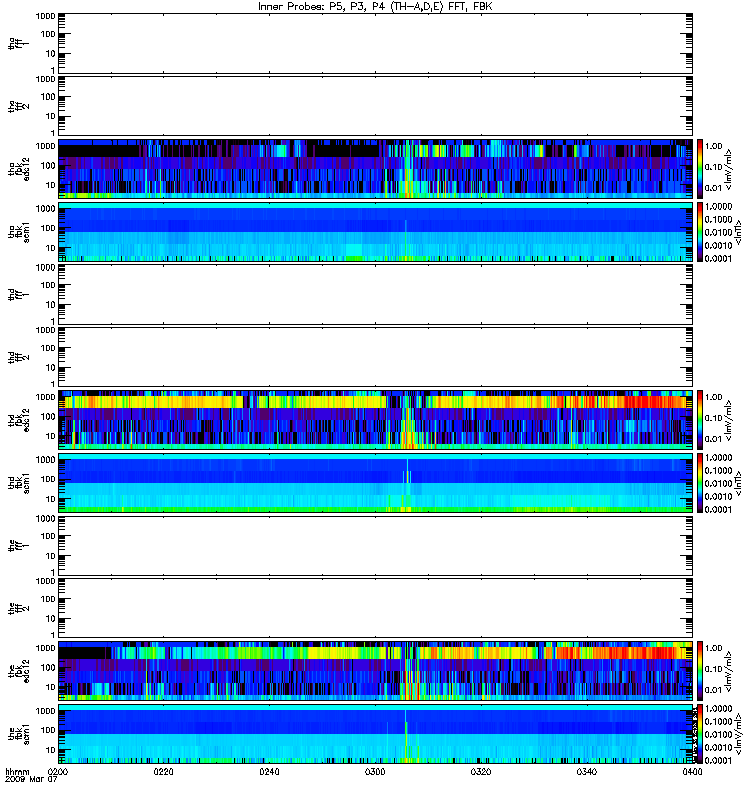This screenshot has width=750, height=800.
Task: Click the 0200 time axis label
Action: click(57, 771)
